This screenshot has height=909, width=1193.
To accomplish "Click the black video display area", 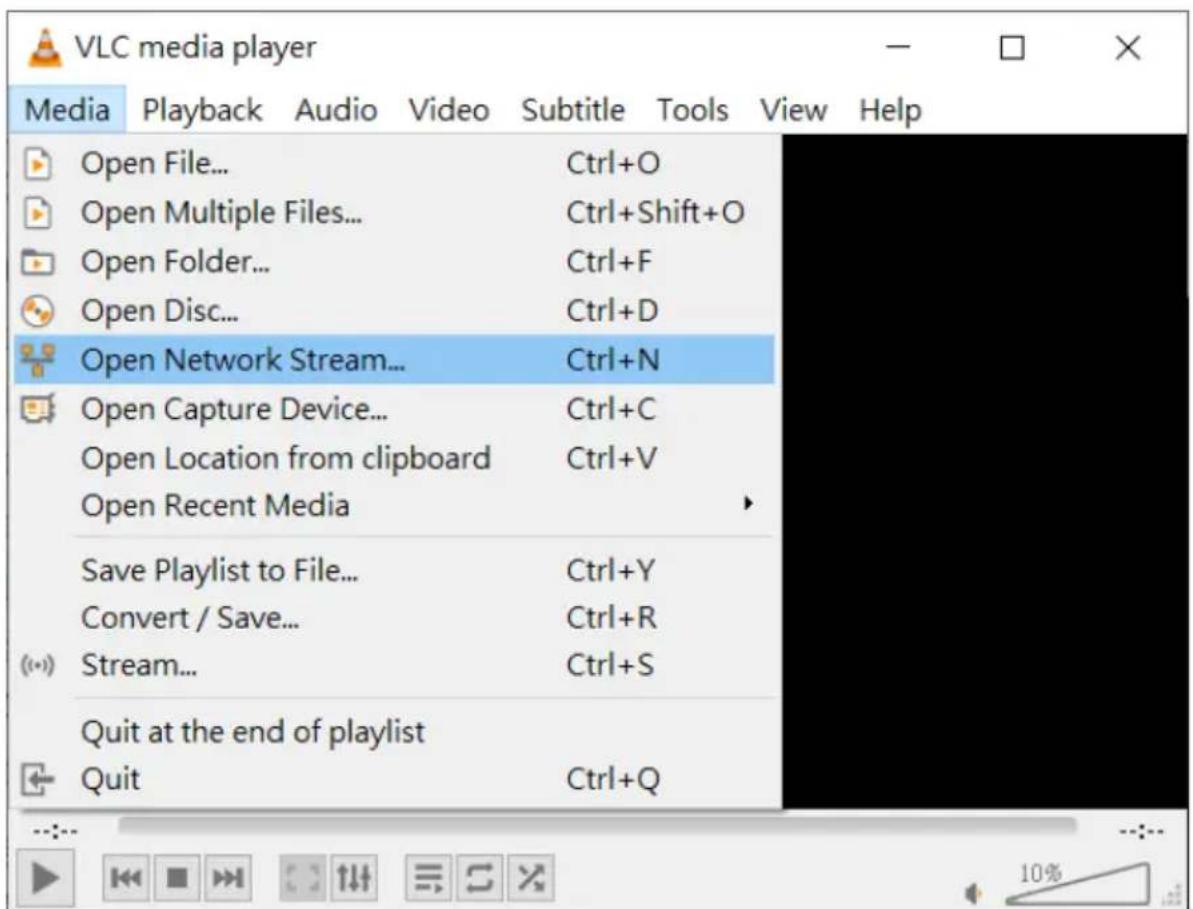I will point(985,472).
